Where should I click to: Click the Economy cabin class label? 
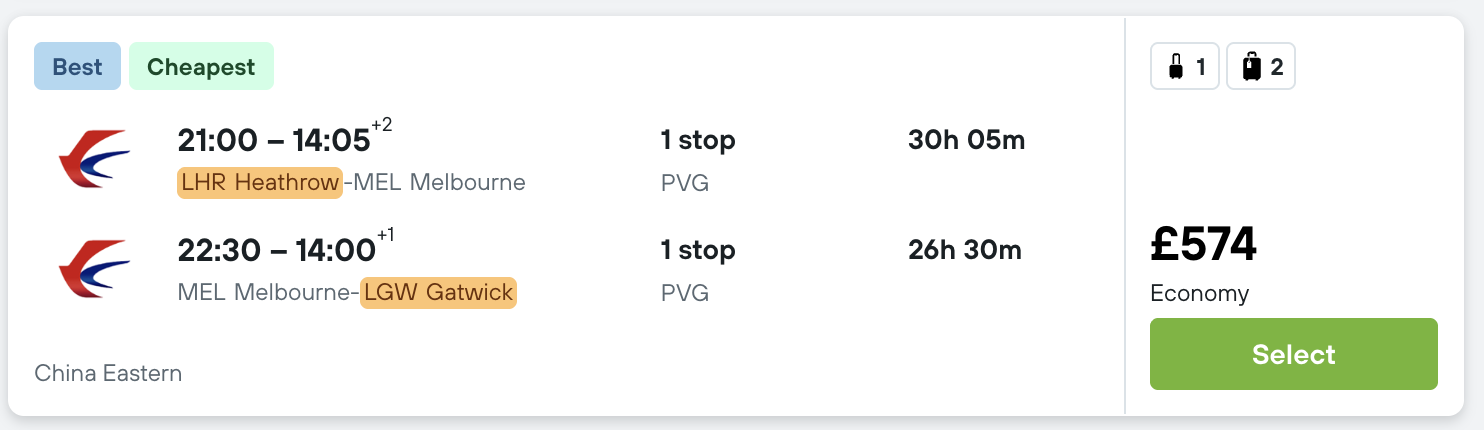(x=1199, y=294)
